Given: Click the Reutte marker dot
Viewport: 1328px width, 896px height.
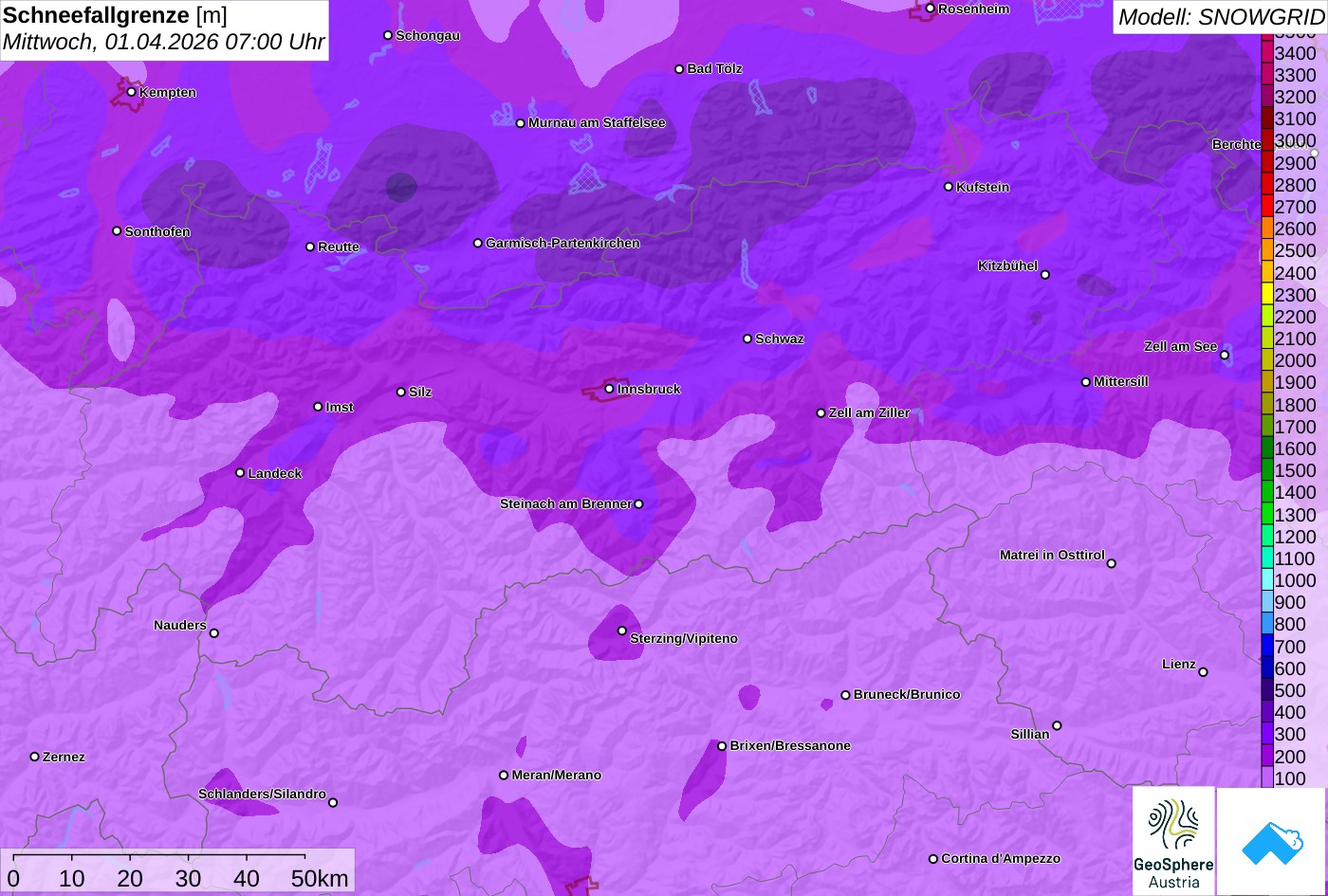Looking at the screenshot, I should (x=310, y=247).
